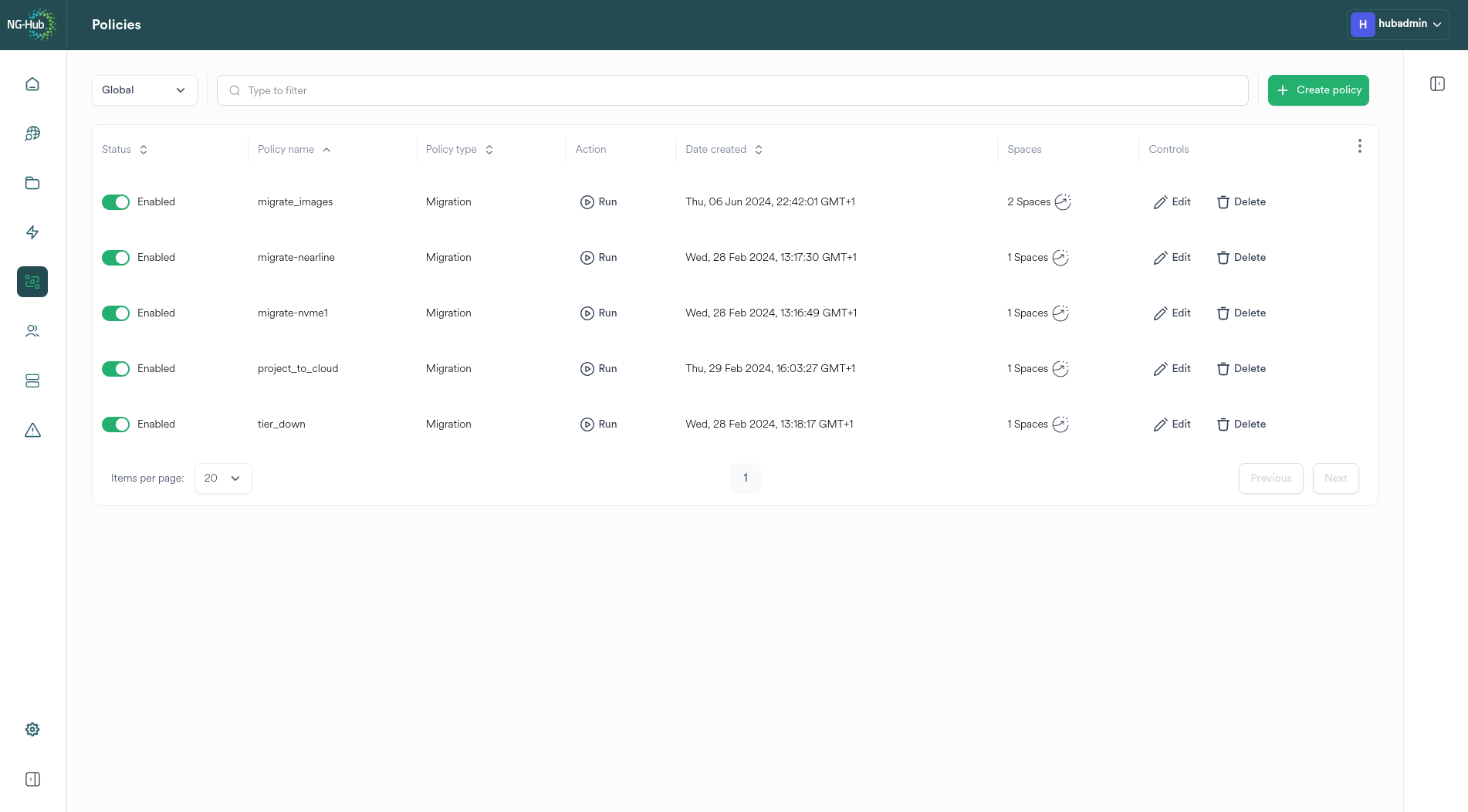Open the Users section from the sidebar
This screenshot has height=812, width=1468.
click(x=32, y=330)
